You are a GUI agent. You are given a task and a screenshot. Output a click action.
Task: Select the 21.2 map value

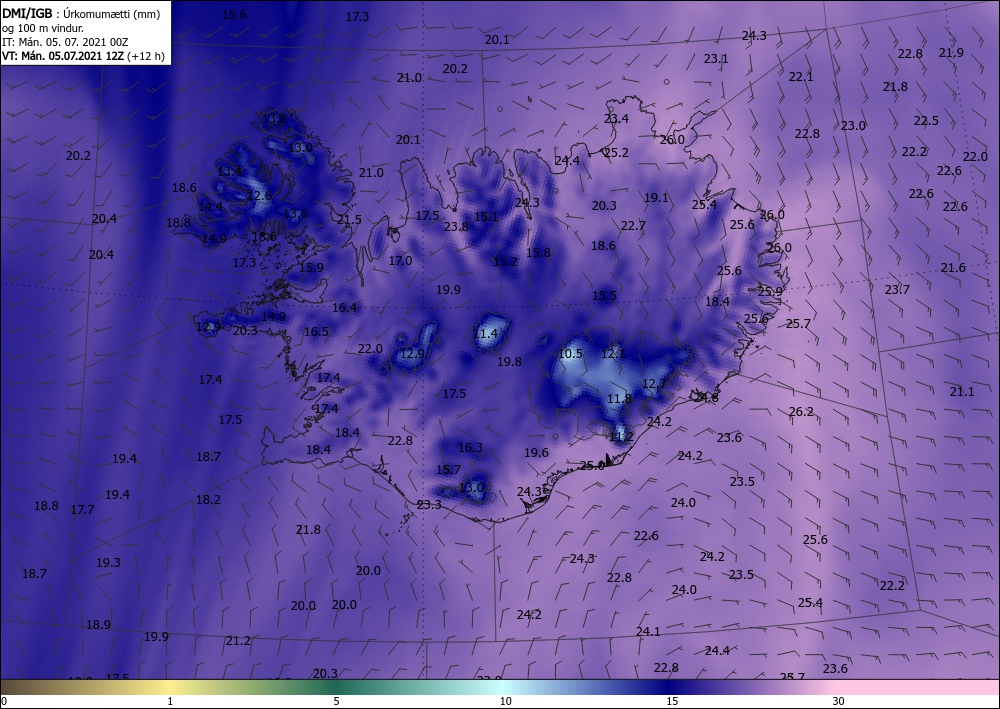pyautogui.click(x=238, y=641)
